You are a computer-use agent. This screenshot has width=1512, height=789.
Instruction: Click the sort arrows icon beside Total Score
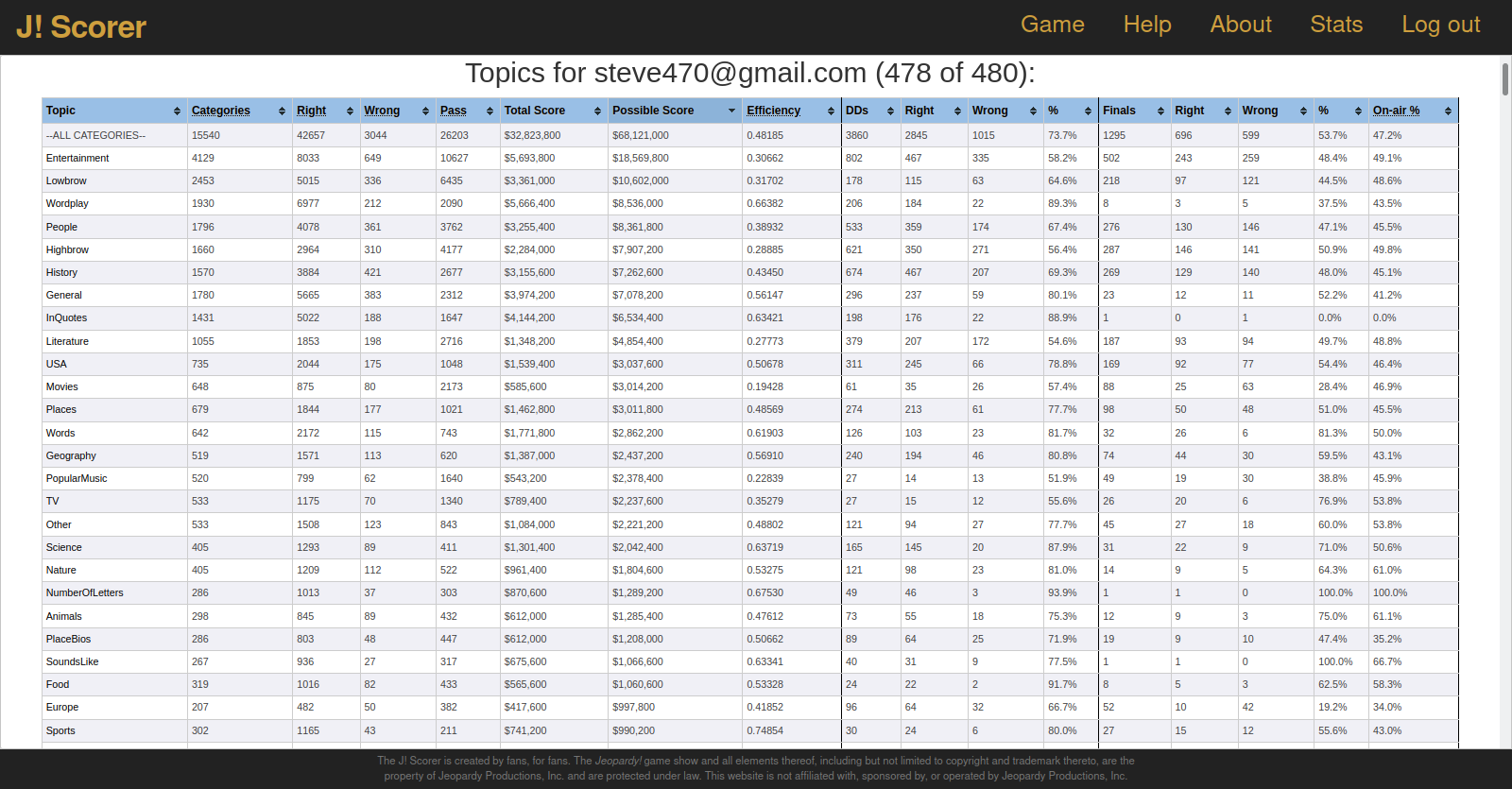coord(597,111)
